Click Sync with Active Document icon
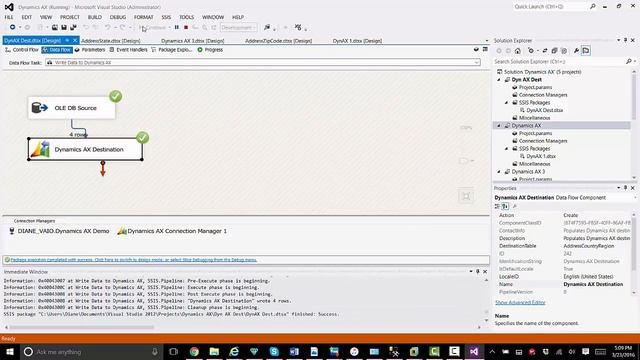640x360 pixels. (544, 51)
